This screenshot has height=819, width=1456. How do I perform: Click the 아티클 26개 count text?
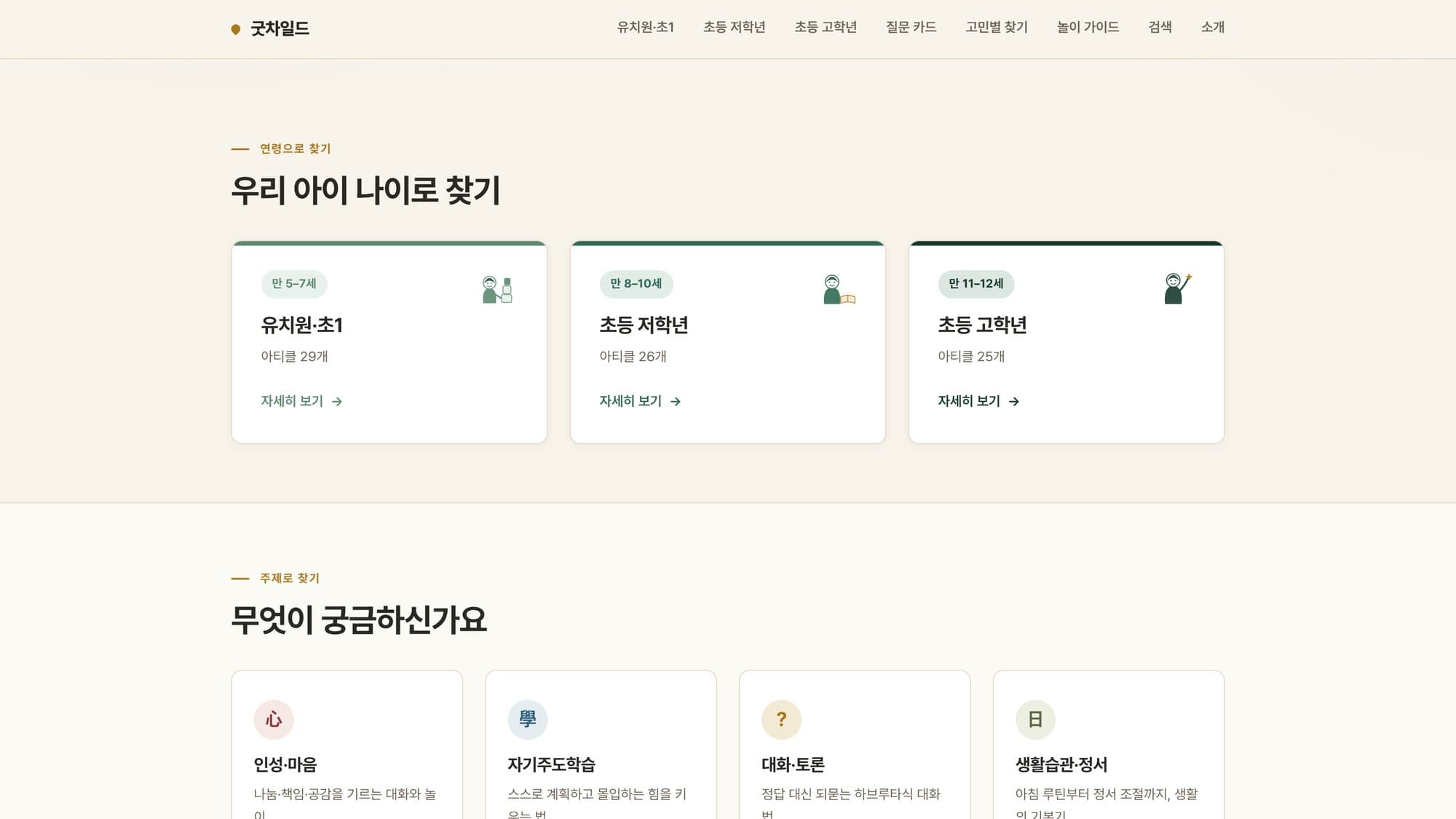[x=633, y=356]
